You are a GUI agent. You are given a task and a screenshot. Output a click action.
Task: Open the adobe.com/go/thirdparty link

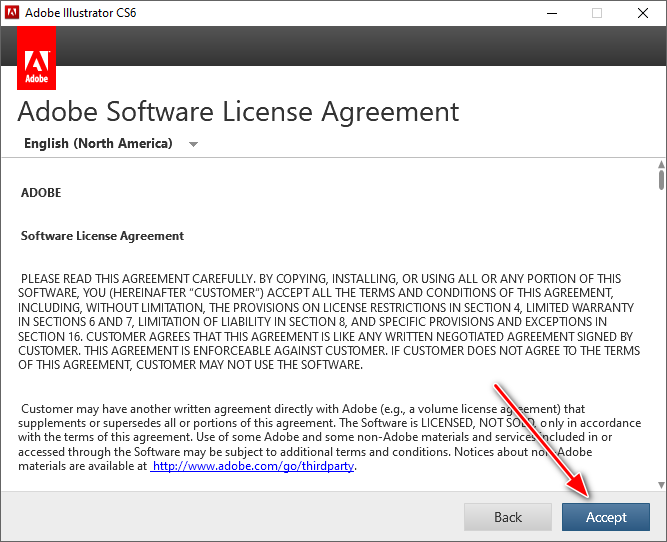(x=254, y=465)
